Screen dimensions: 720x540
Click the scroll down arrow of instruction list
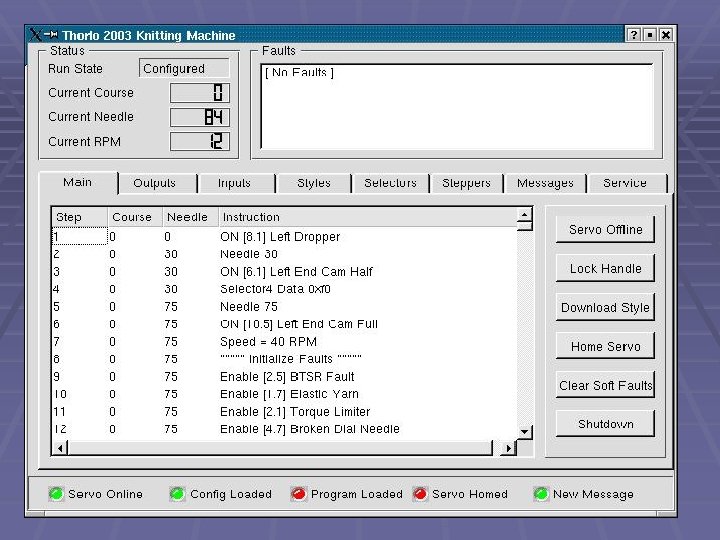pyautogui.click(x=524, y=432)
